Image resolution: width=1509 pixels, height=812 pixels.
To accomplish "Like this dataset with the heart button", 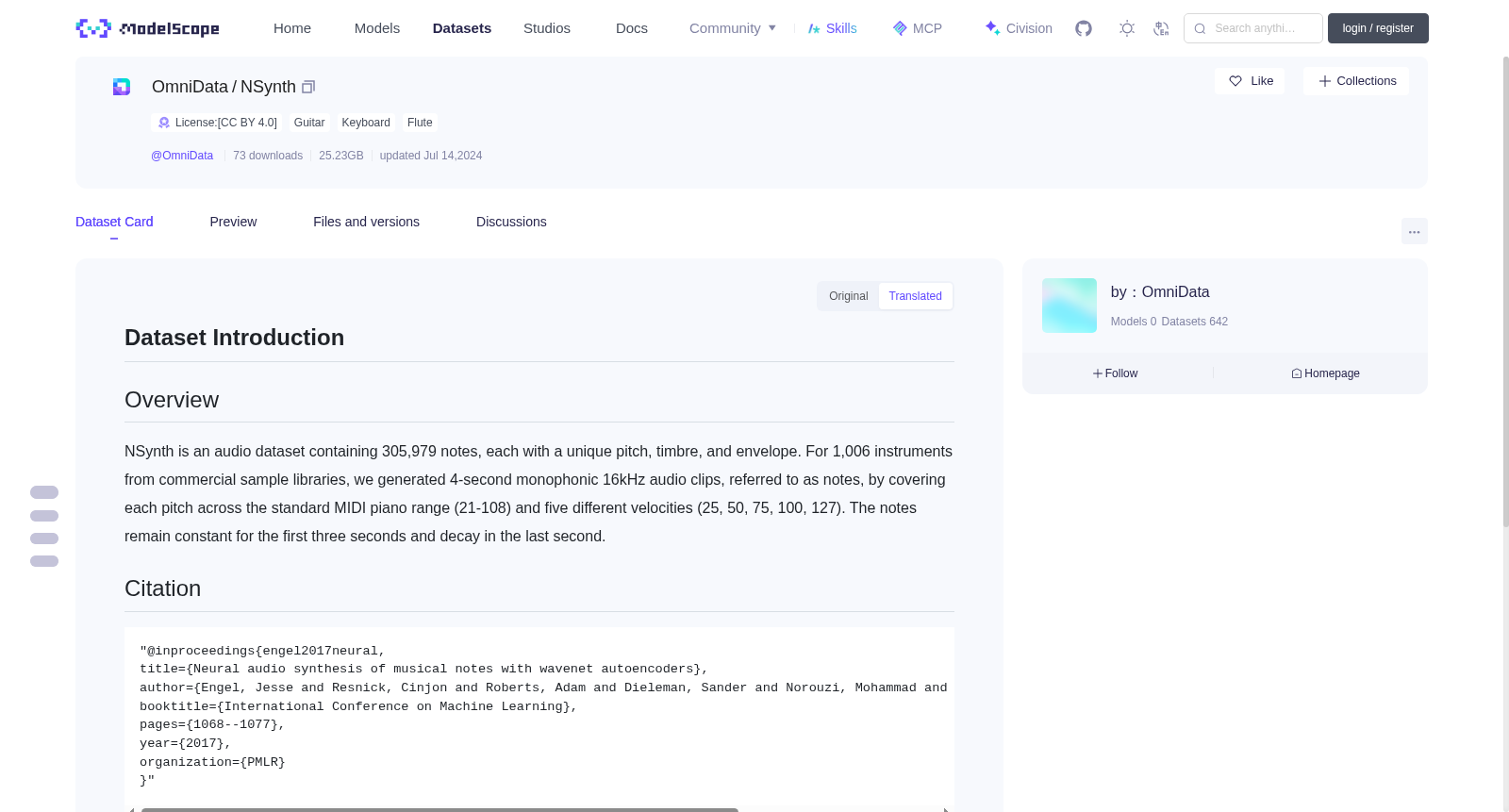I will tap(1250, 81).
